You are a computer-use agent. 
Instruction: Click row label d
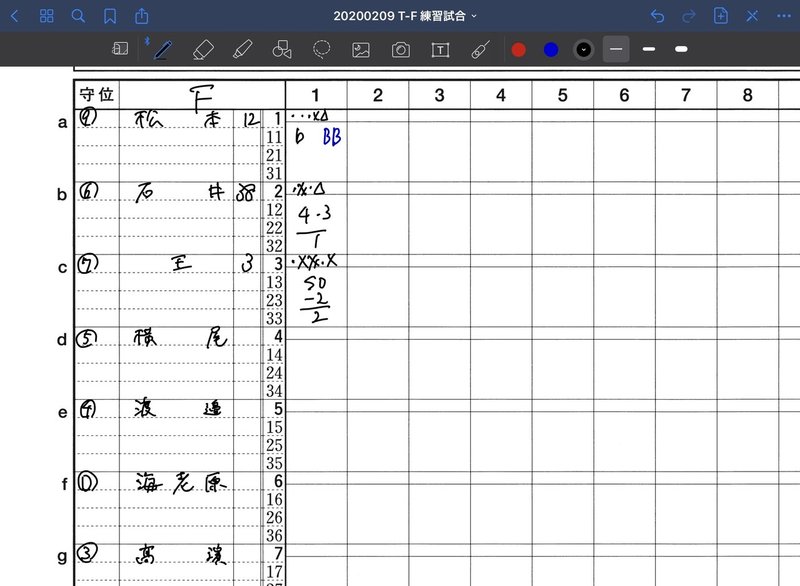point(62,339)
